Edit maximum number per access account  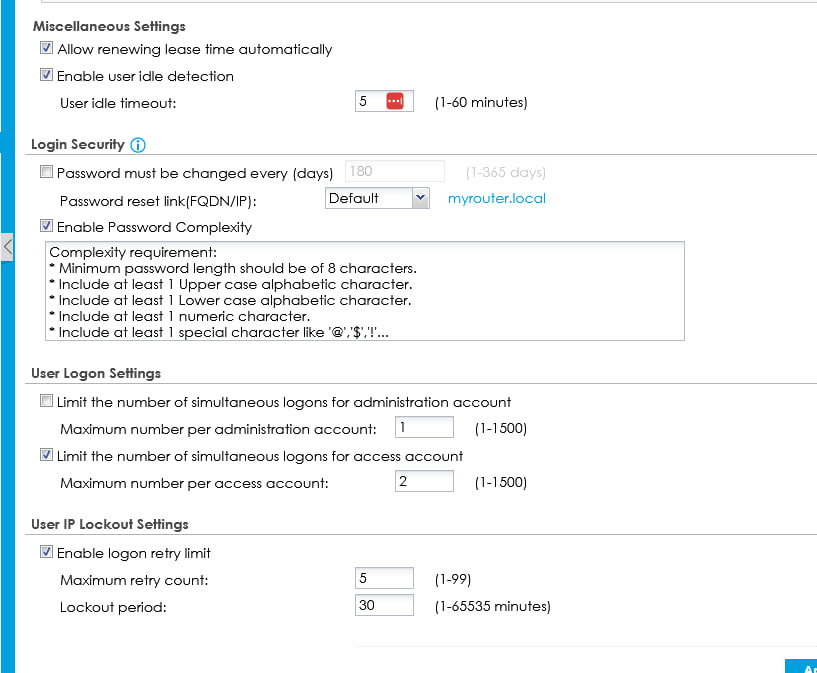(x=424, y=482)
